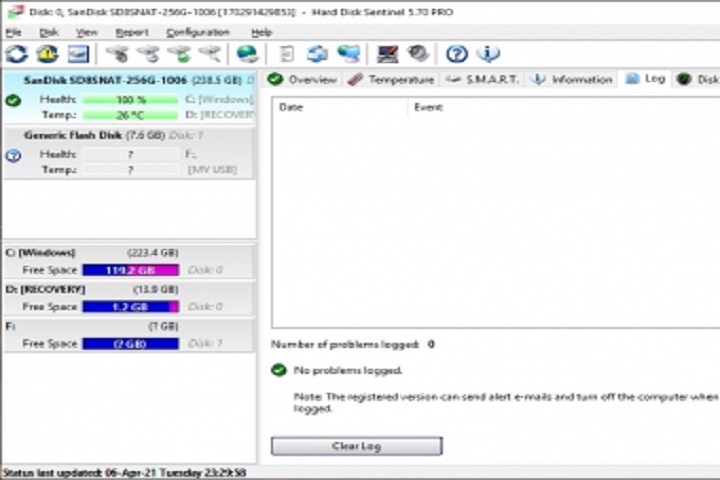The width and height of the screenshot is (720, 480).
Task: Open the Configuration menu
Action: point(197,32)
